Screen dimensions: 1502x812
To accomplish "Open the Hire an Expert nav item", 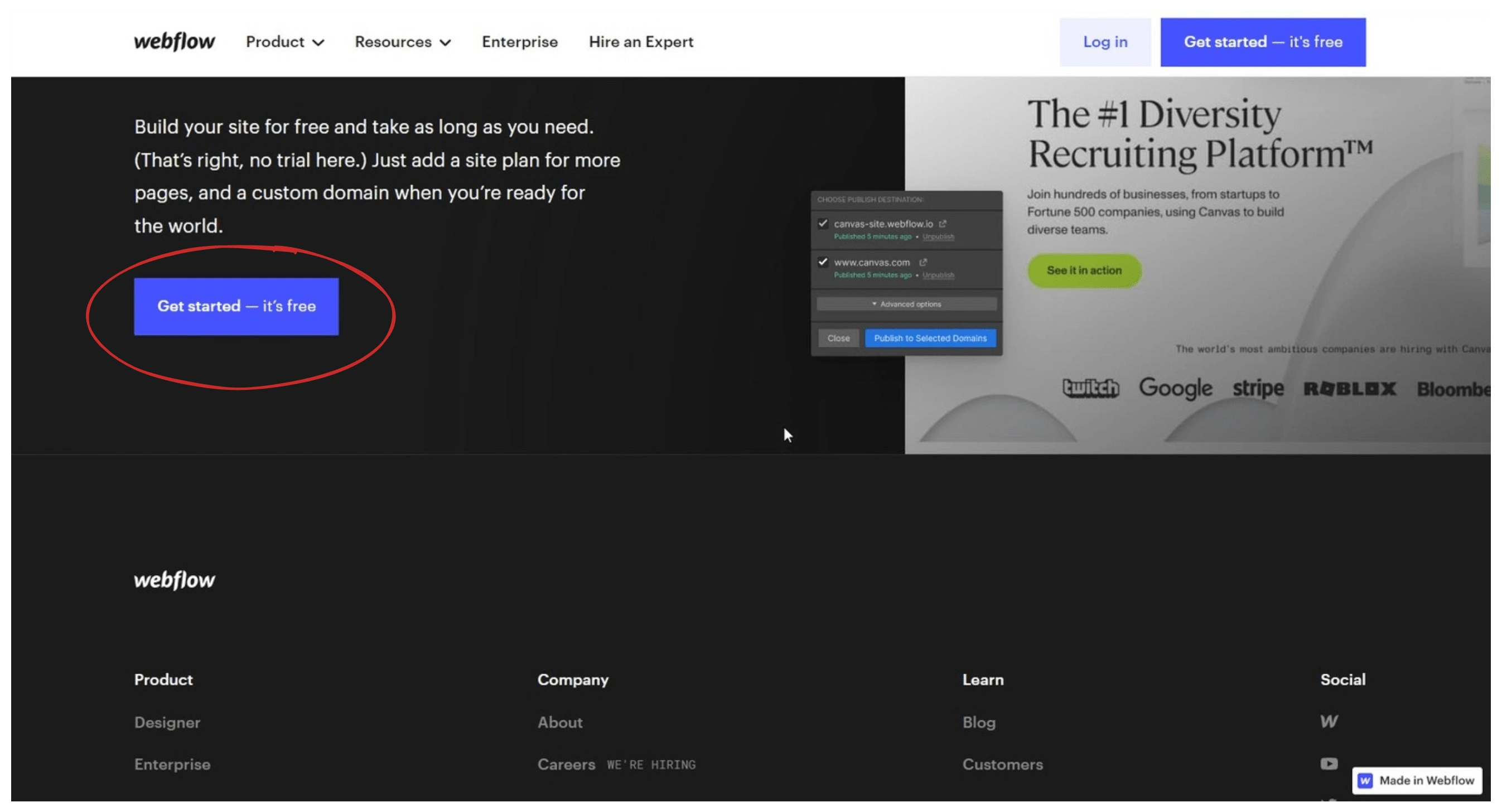I will point(641,42).
